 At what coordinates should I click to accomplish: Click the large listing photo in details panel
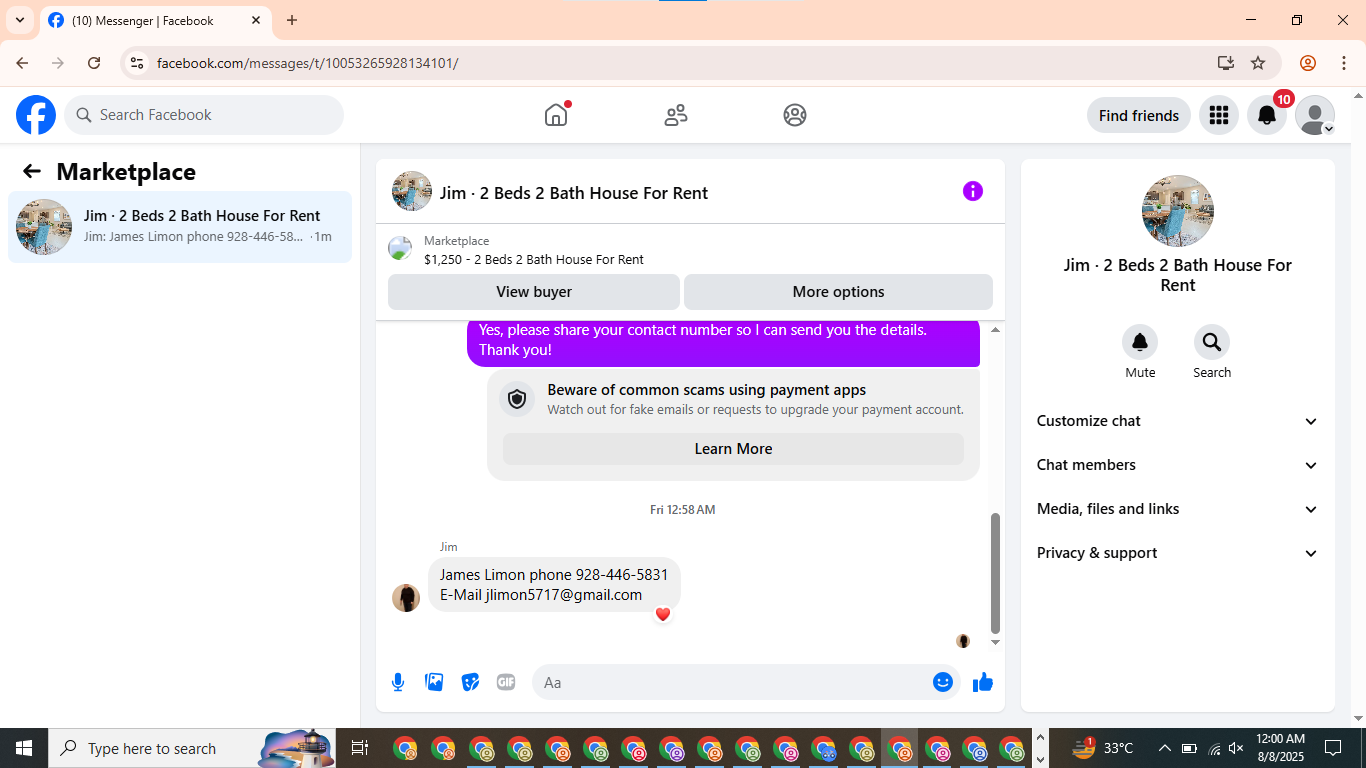click(x=1178, y=211)
